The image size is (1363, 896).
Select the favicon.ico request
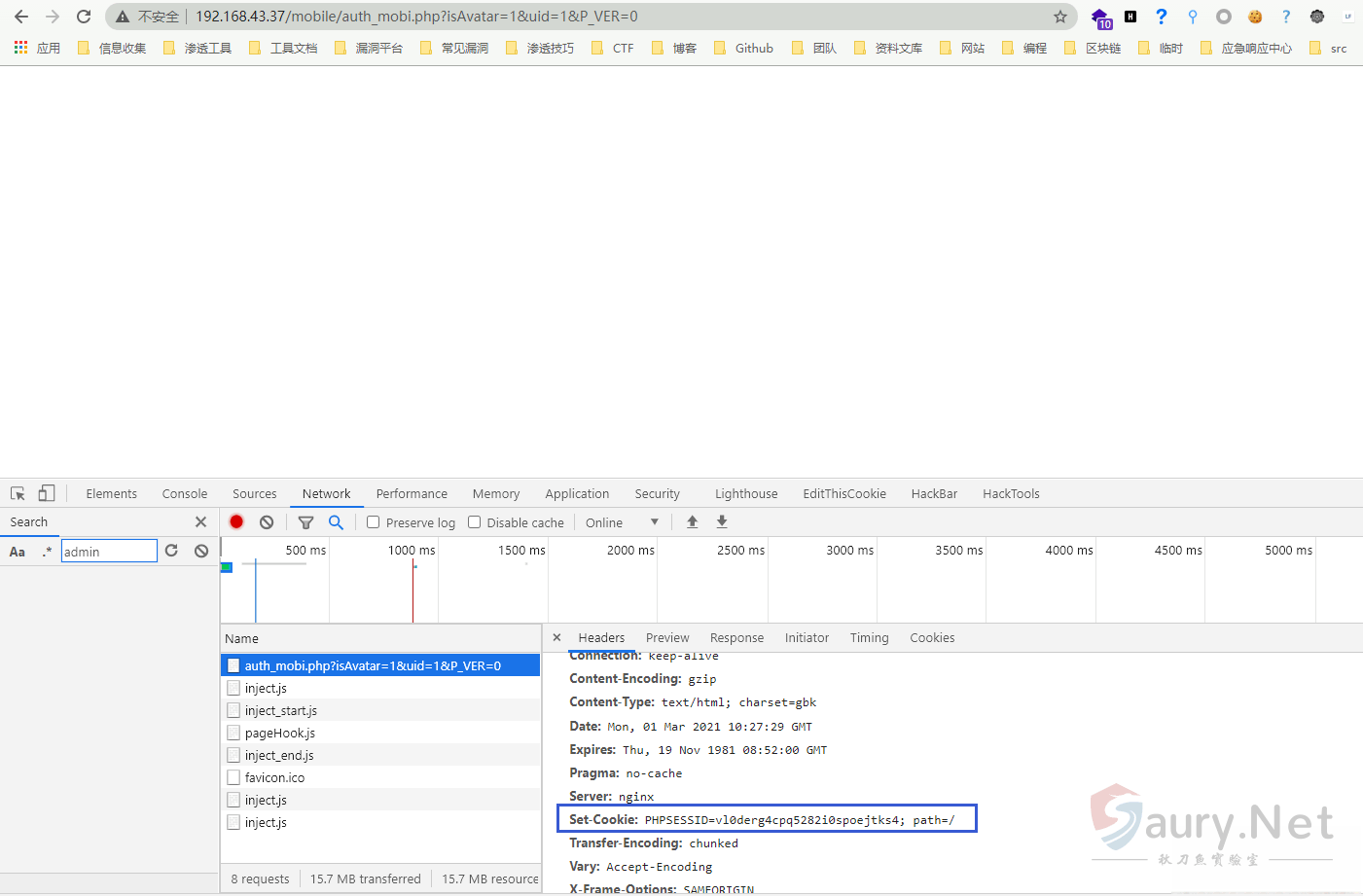pyautogui.click(x=274, y=777)
